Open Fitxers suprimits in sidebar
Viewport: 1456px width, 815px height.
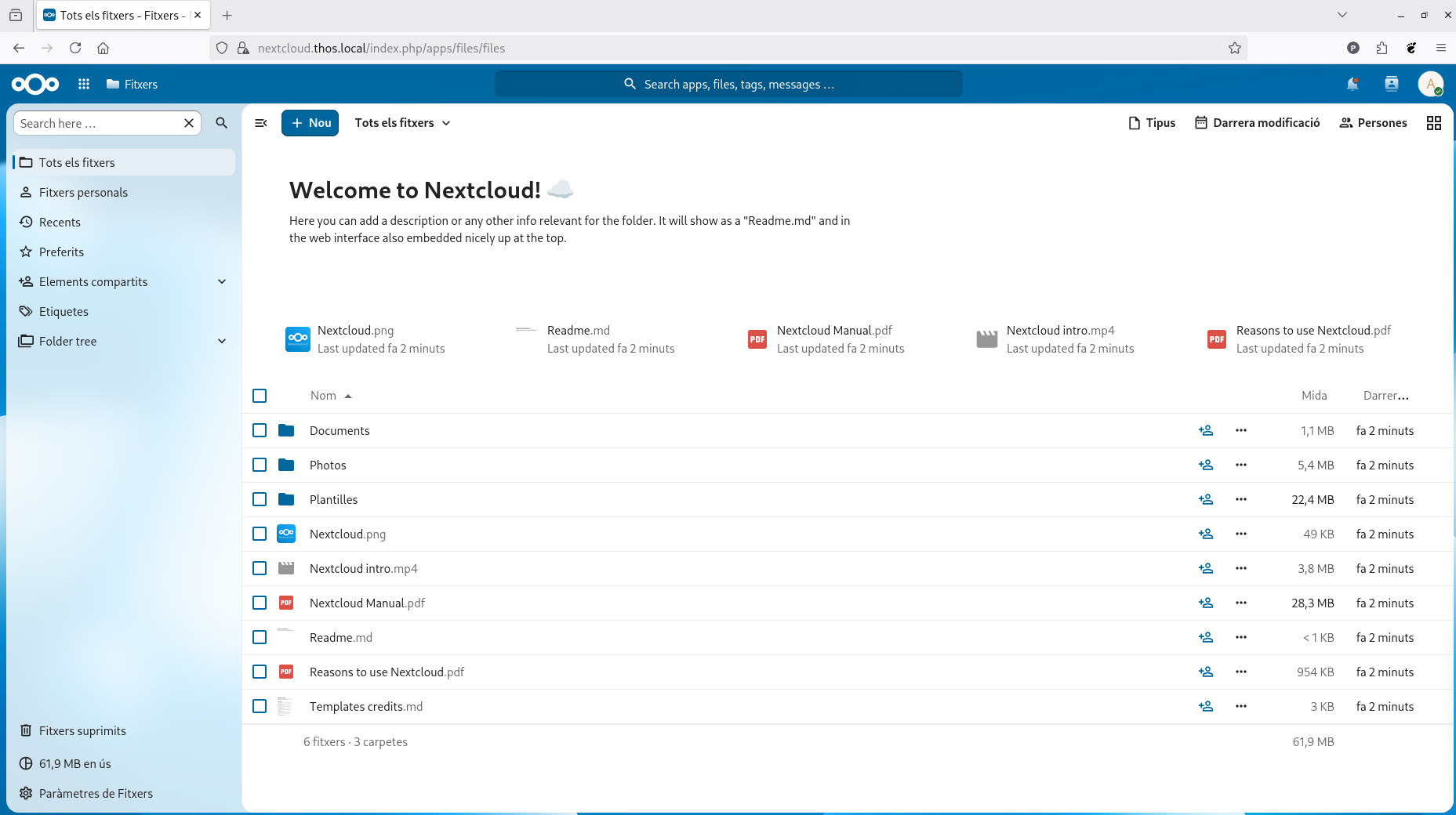point(125,730)
